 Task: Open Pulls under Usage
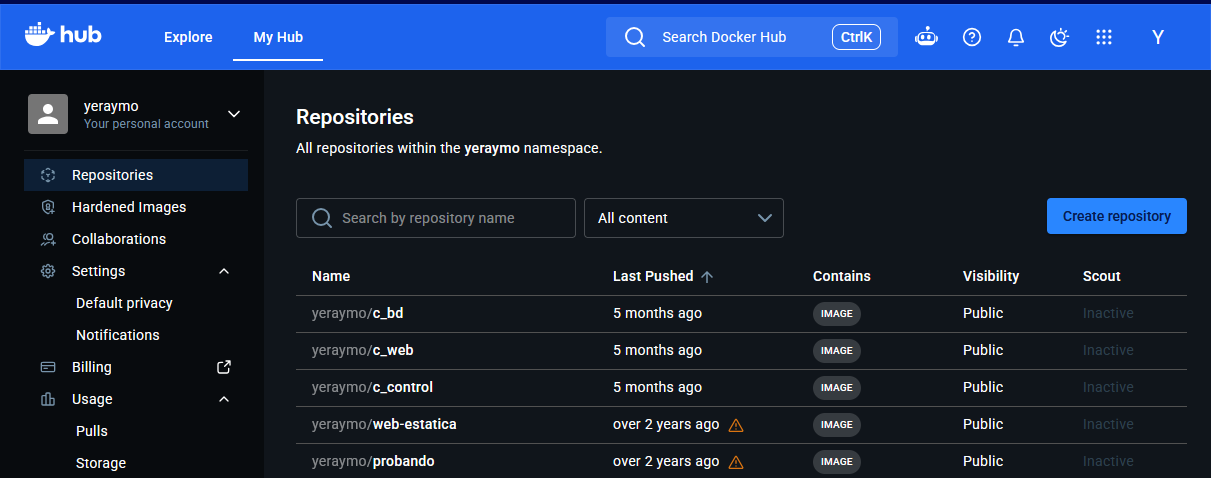pyautogui.click(x=92, y=431)
